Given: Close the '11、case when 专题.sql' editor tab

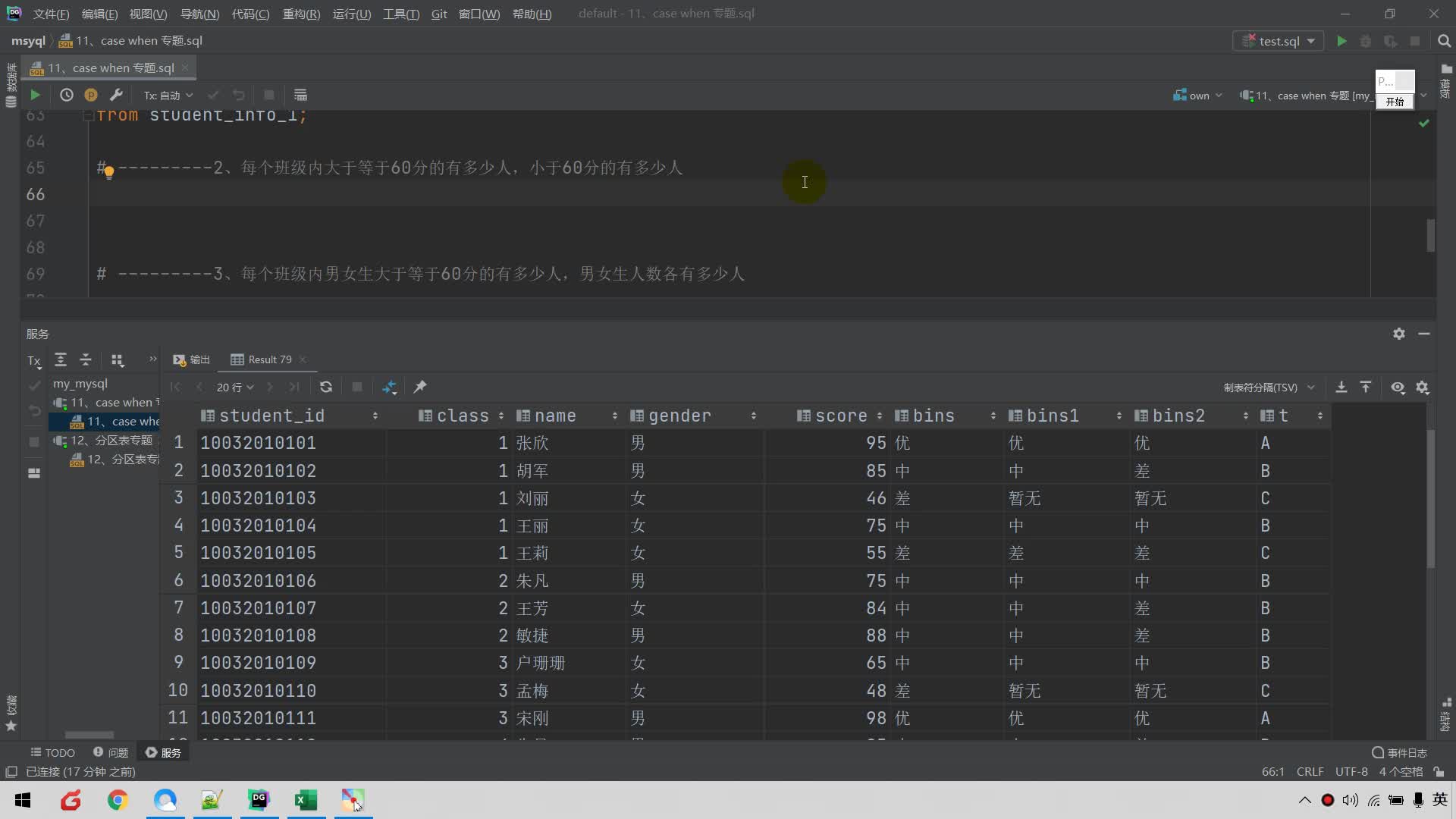Looking at the screenshot, I should point(185,67).
